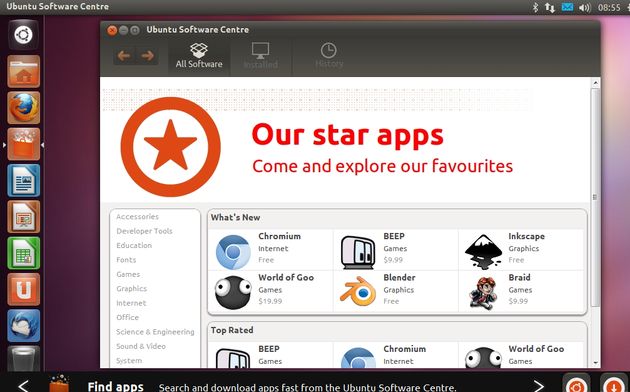The width and height of the screenshot is (630, 392).
Task: Click the download arrow button in bottom bar
Action: pyautogui.click(x=614, y=383)
